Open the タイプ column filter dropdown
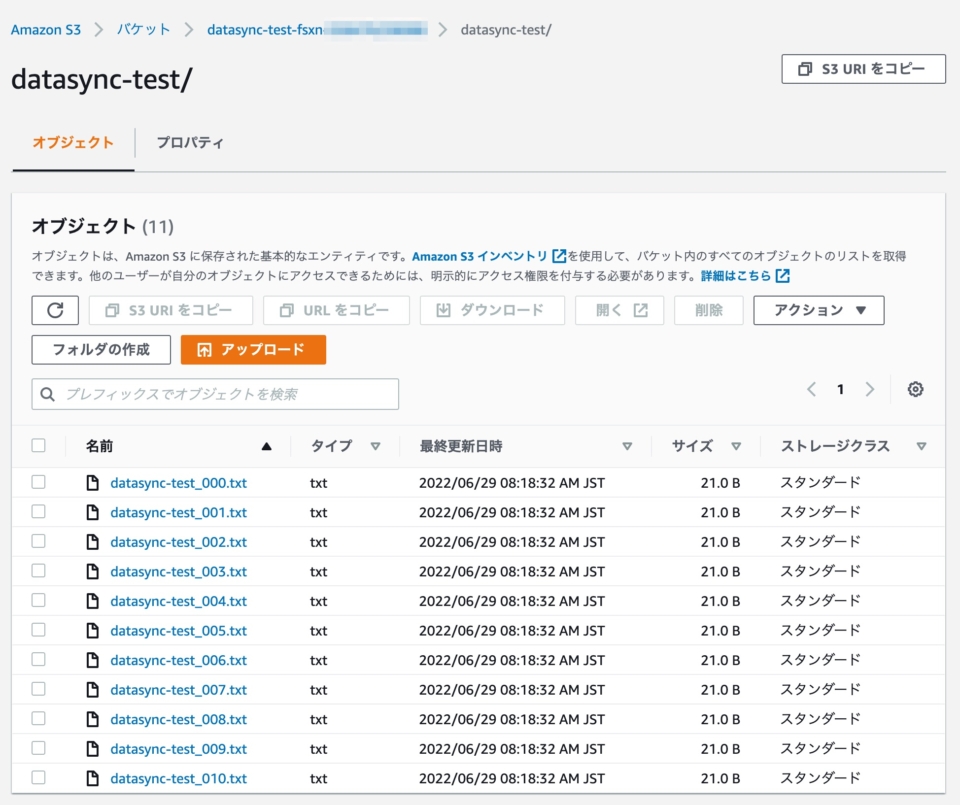 375,446
